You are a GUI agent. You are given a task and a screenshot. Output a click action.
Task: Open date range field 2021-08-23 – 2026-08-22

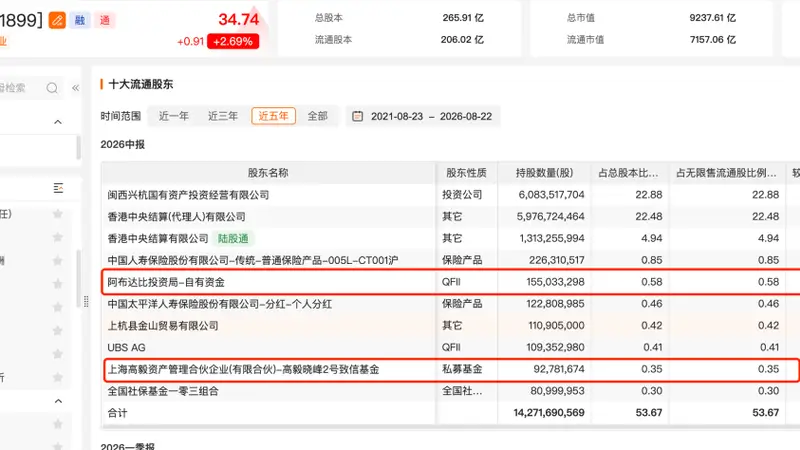(x=423, y=116)
